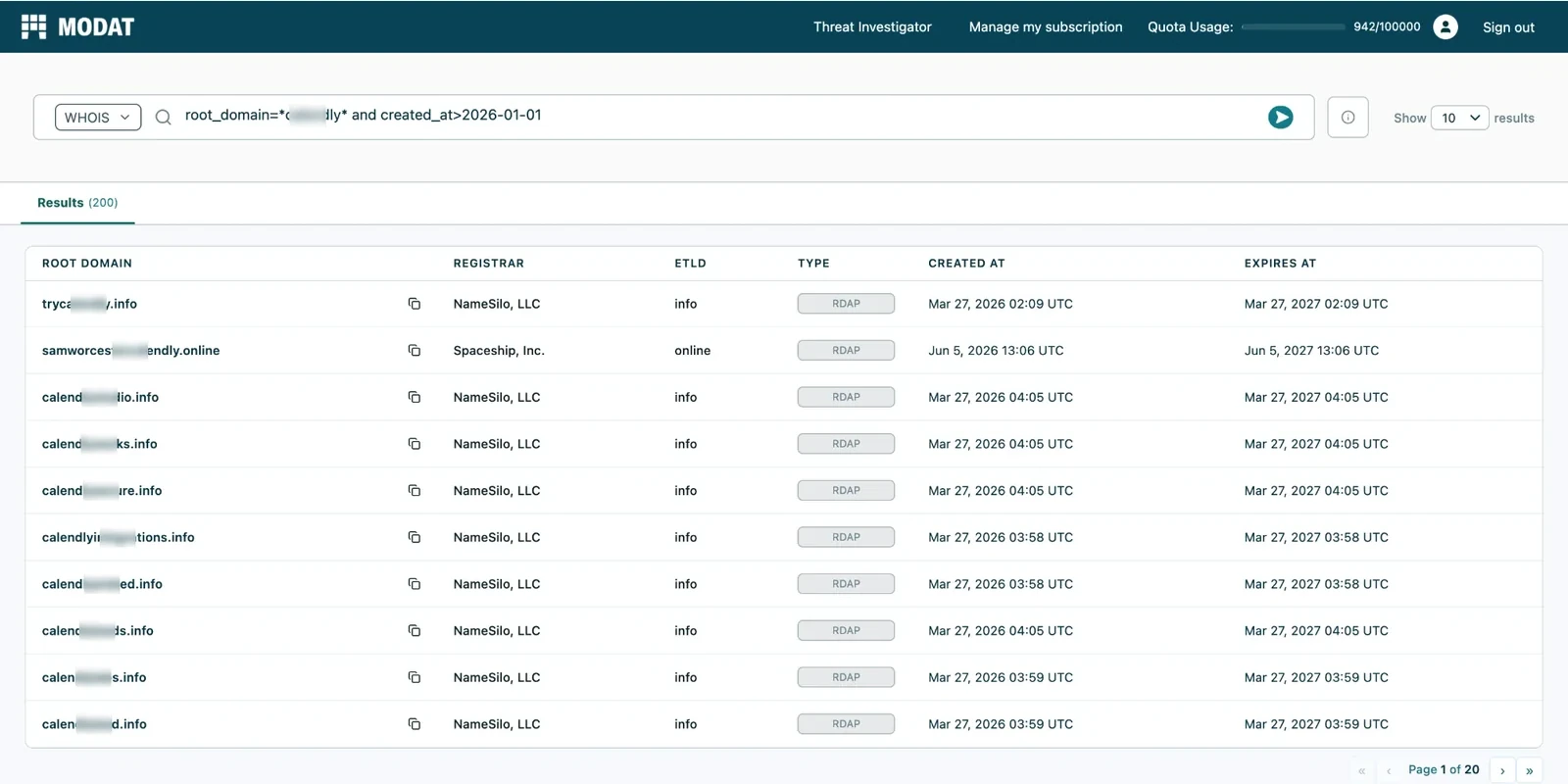Click the online eTLD cell

(692, 351)
